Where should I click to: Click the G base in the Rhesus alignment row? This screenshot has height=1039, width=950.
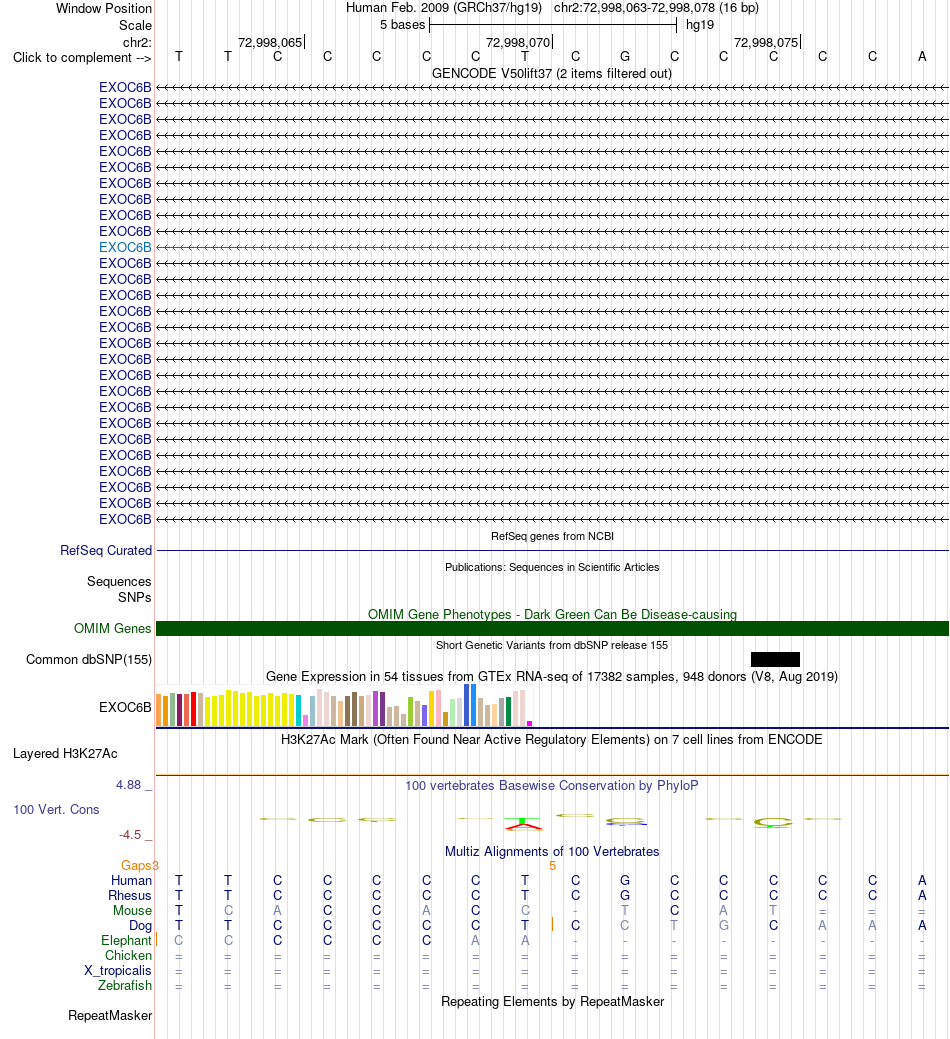(625, 896)
